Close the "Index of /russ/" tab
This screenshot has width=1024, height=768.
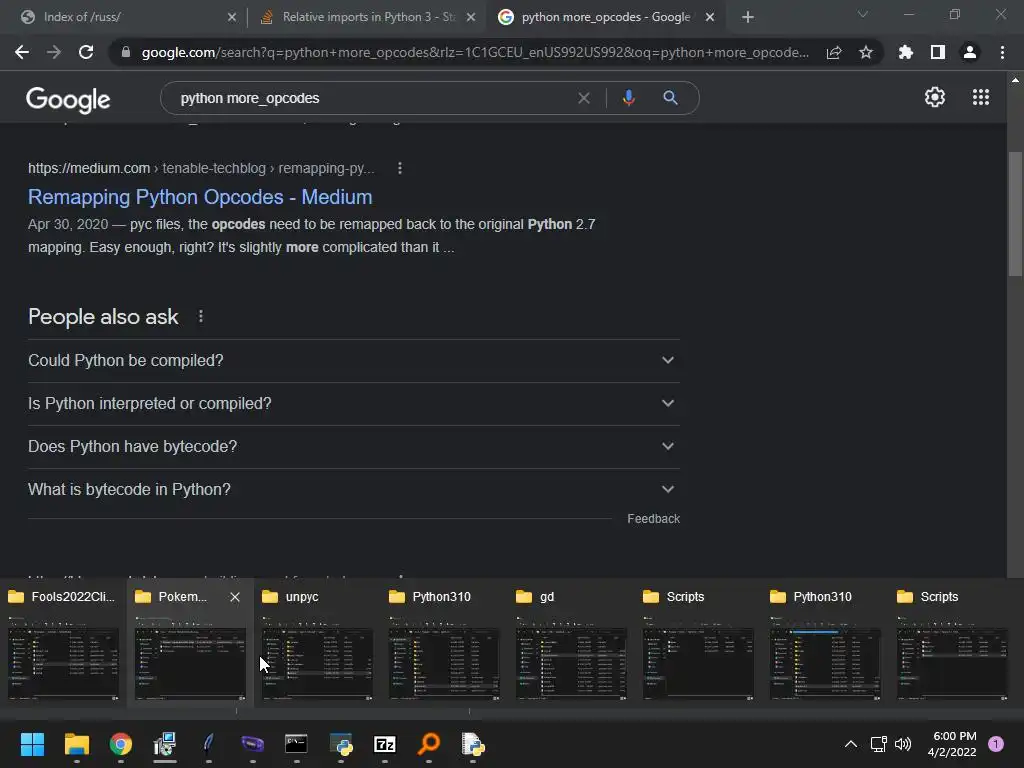click(232, 18)
